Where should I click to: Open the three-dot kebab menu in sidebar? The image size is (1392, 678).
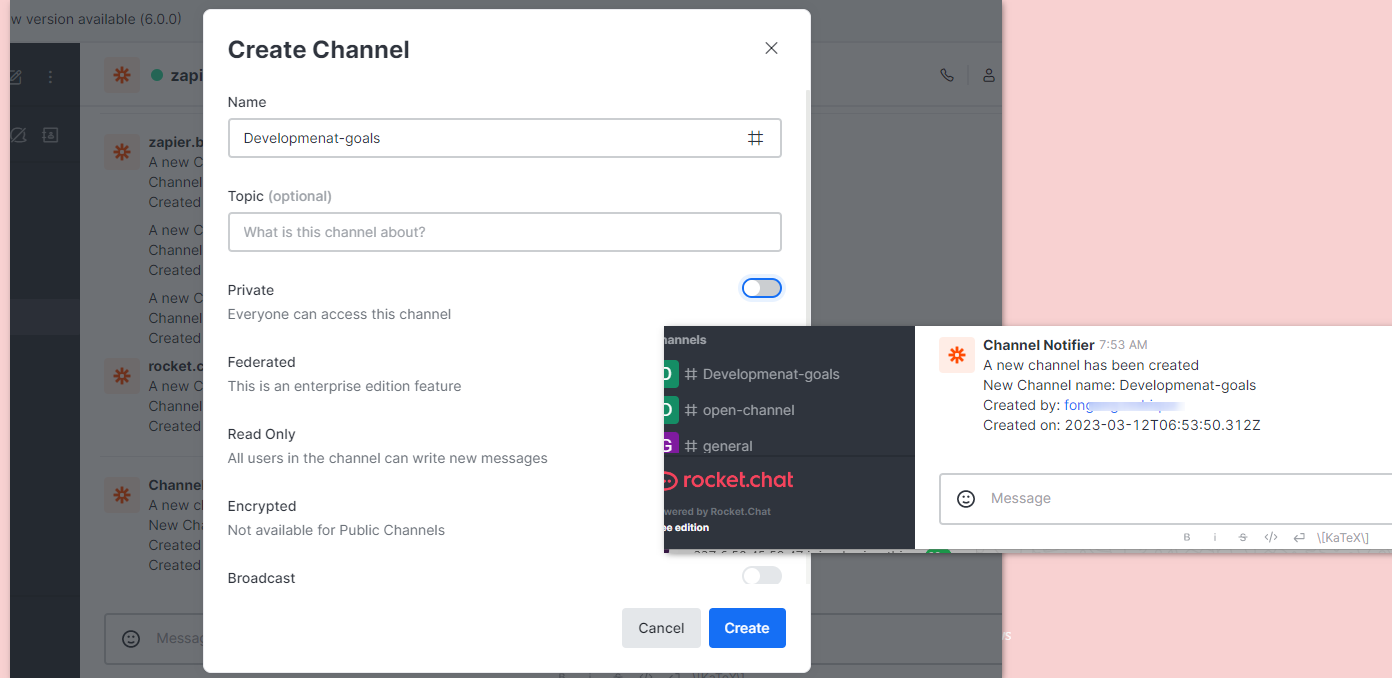(x=51, y=77)
